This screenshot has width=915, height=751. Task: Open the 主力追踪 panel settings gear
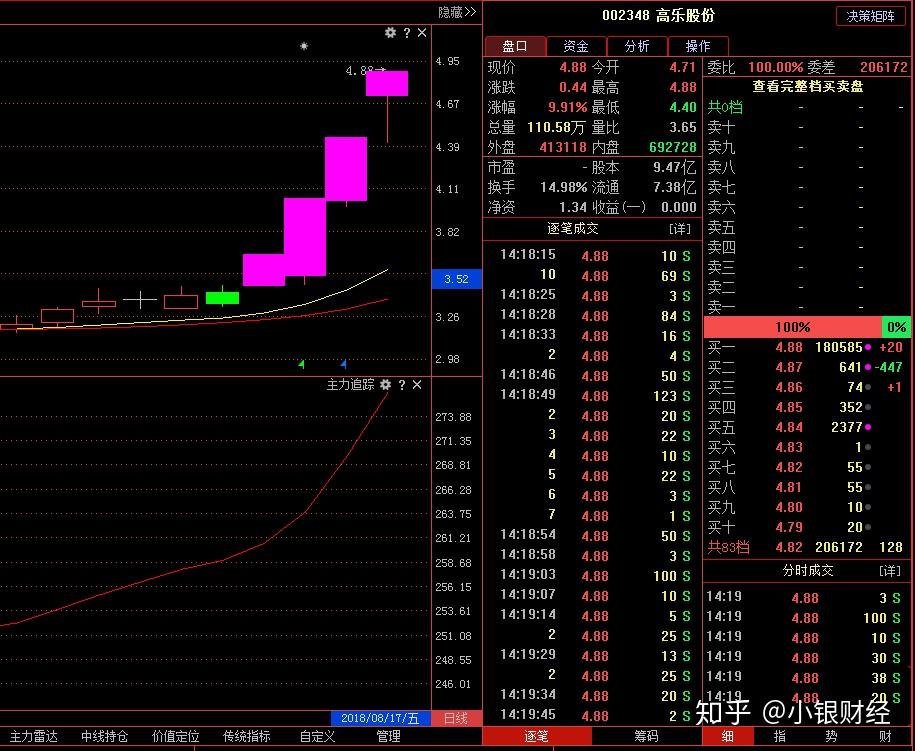tap(386, 384)
